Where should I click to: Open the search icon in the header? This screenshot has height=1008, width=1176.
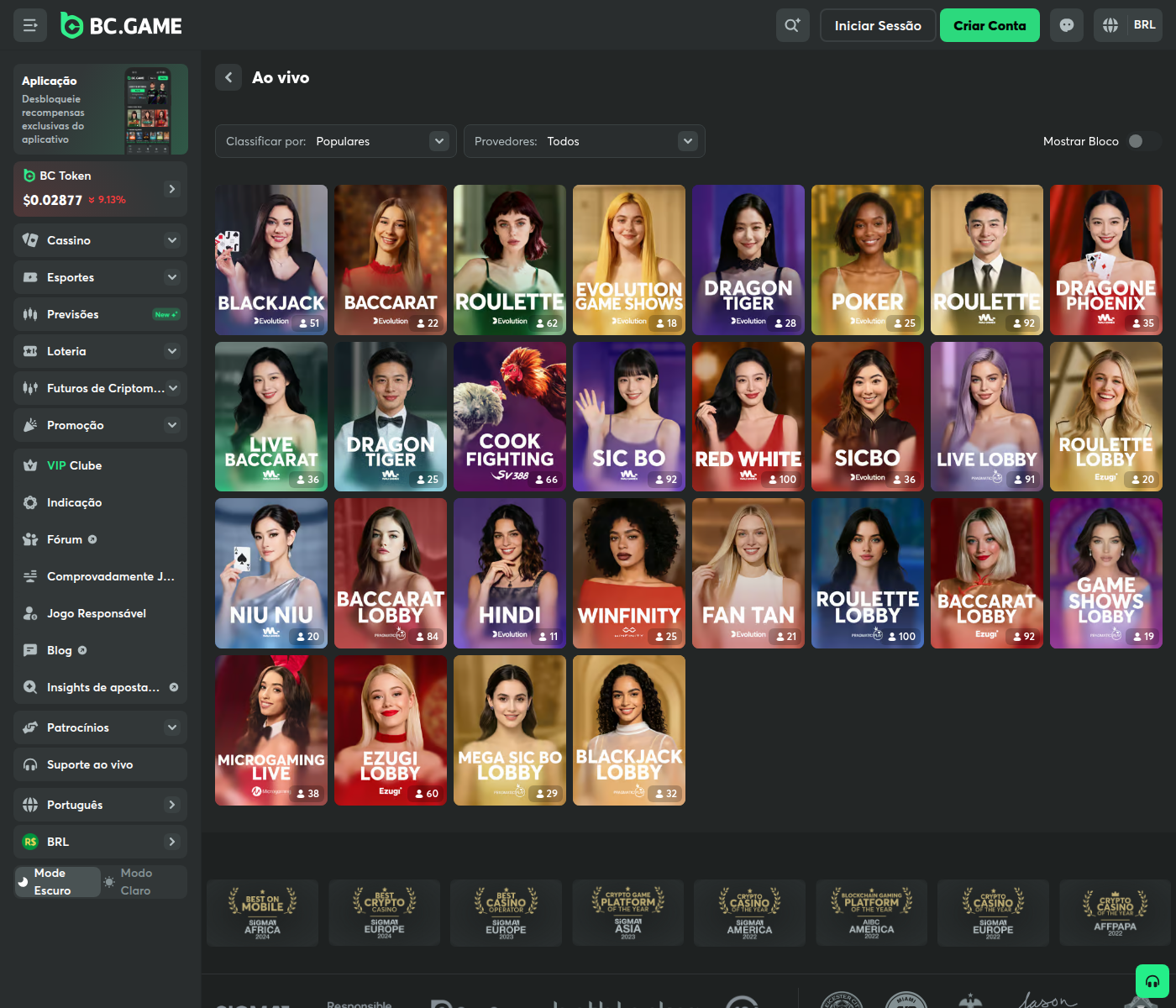(x=792, y=25)
